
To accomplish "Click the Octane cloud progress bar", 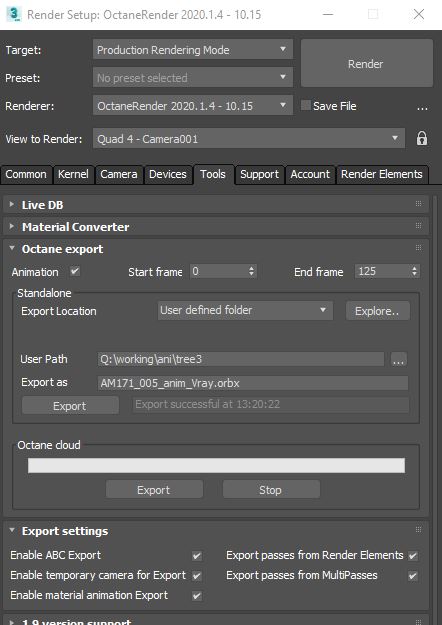I will (216, 465).
